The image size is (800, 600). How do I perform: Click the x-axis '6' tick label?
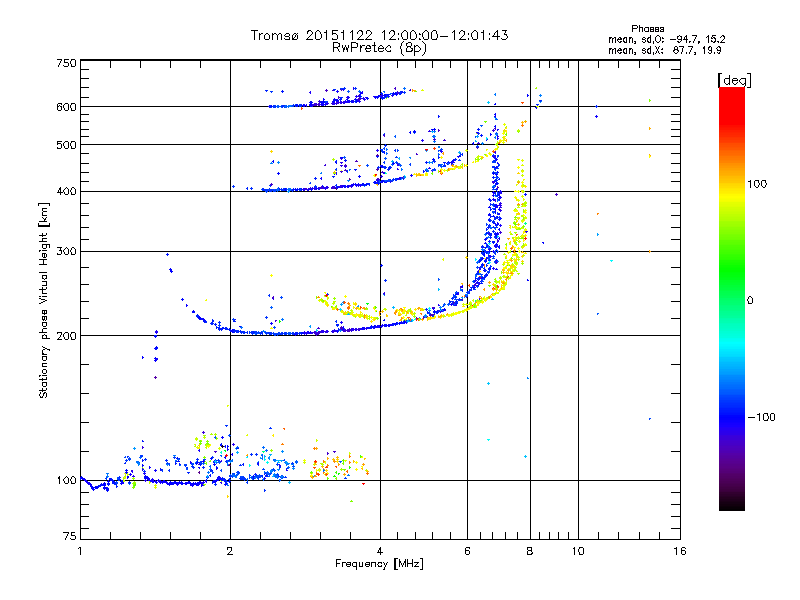pos(467,551)
